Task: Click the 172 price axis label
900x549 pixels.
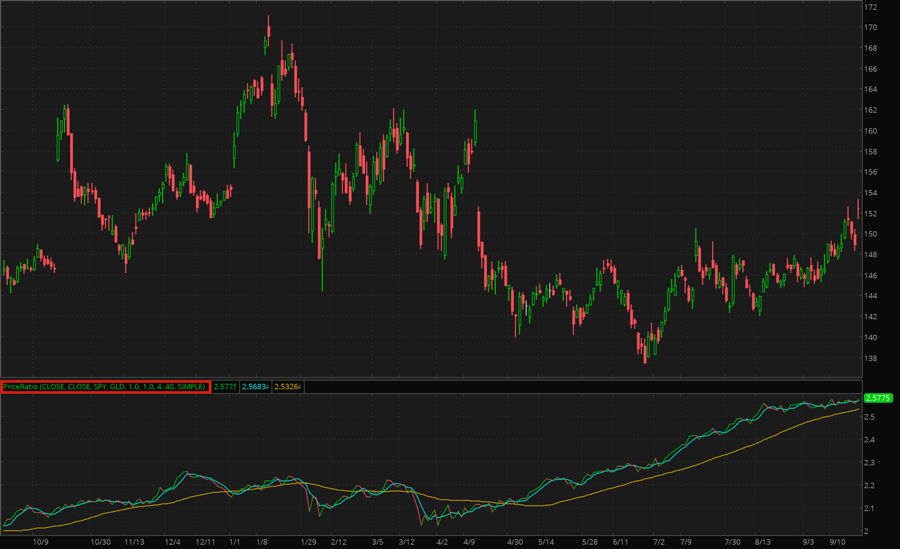Action: pyautogui.click(x=871, y=7)
